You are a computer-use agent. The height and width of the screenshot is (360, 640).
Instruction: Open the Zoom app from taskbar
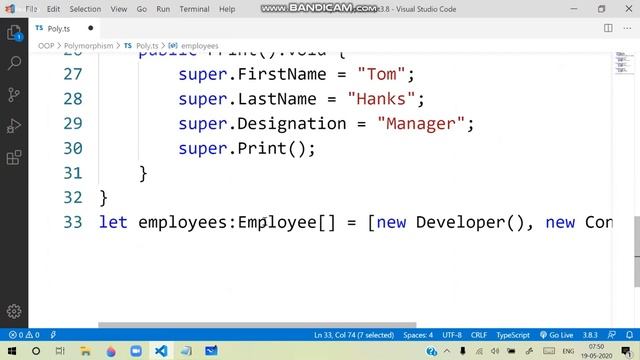(x=136, y=351)
